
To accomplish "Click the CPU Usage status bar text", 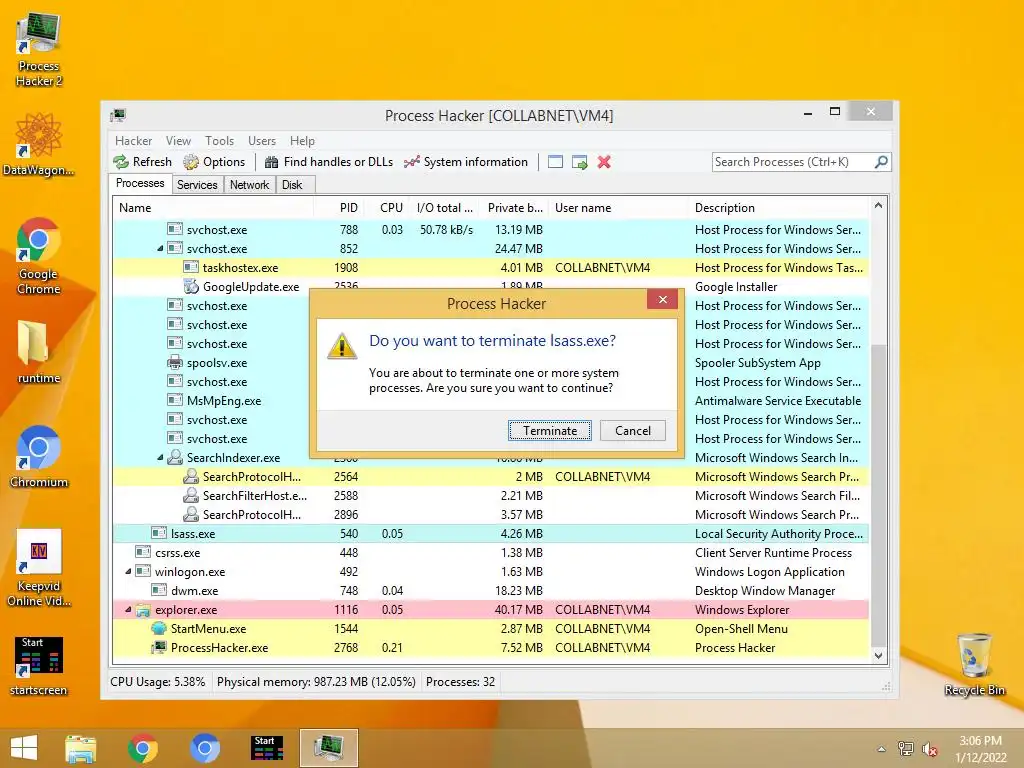I will 157,682.
